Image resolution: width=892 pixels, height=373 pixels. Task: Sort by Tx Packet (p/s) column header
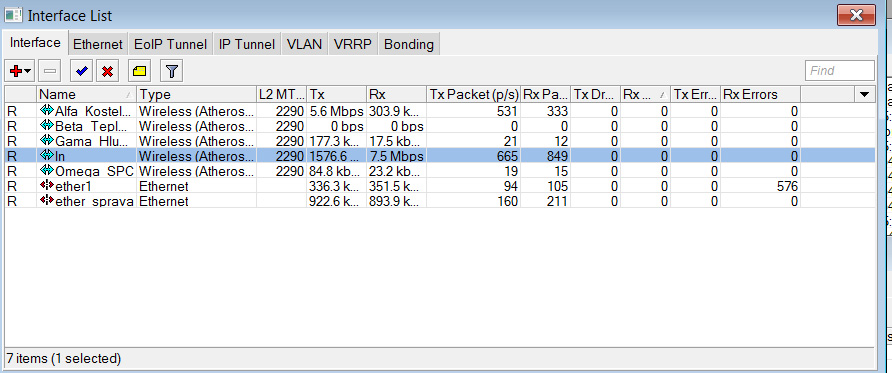point(473,94)
